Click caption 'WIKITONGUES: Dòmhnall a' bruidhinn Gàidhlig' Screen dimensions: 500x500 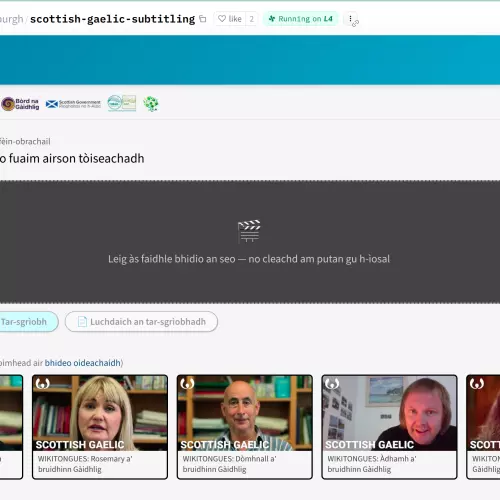(229, 464)
